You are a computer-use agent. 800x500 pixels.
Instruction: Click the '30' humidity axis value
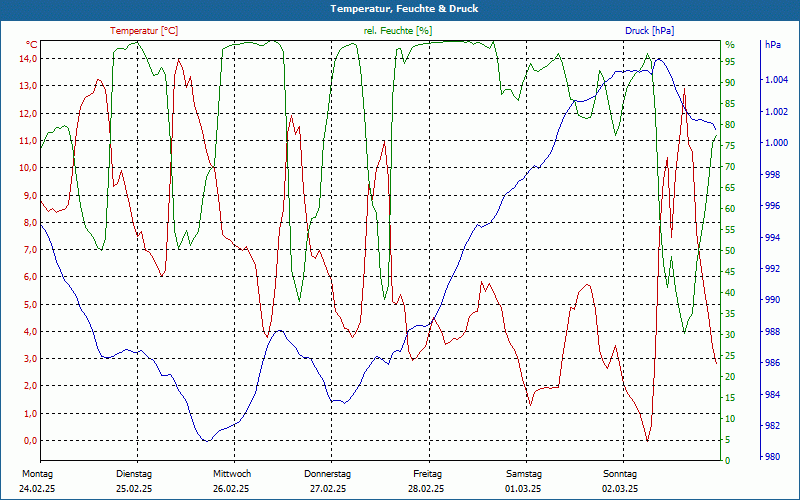730,335
